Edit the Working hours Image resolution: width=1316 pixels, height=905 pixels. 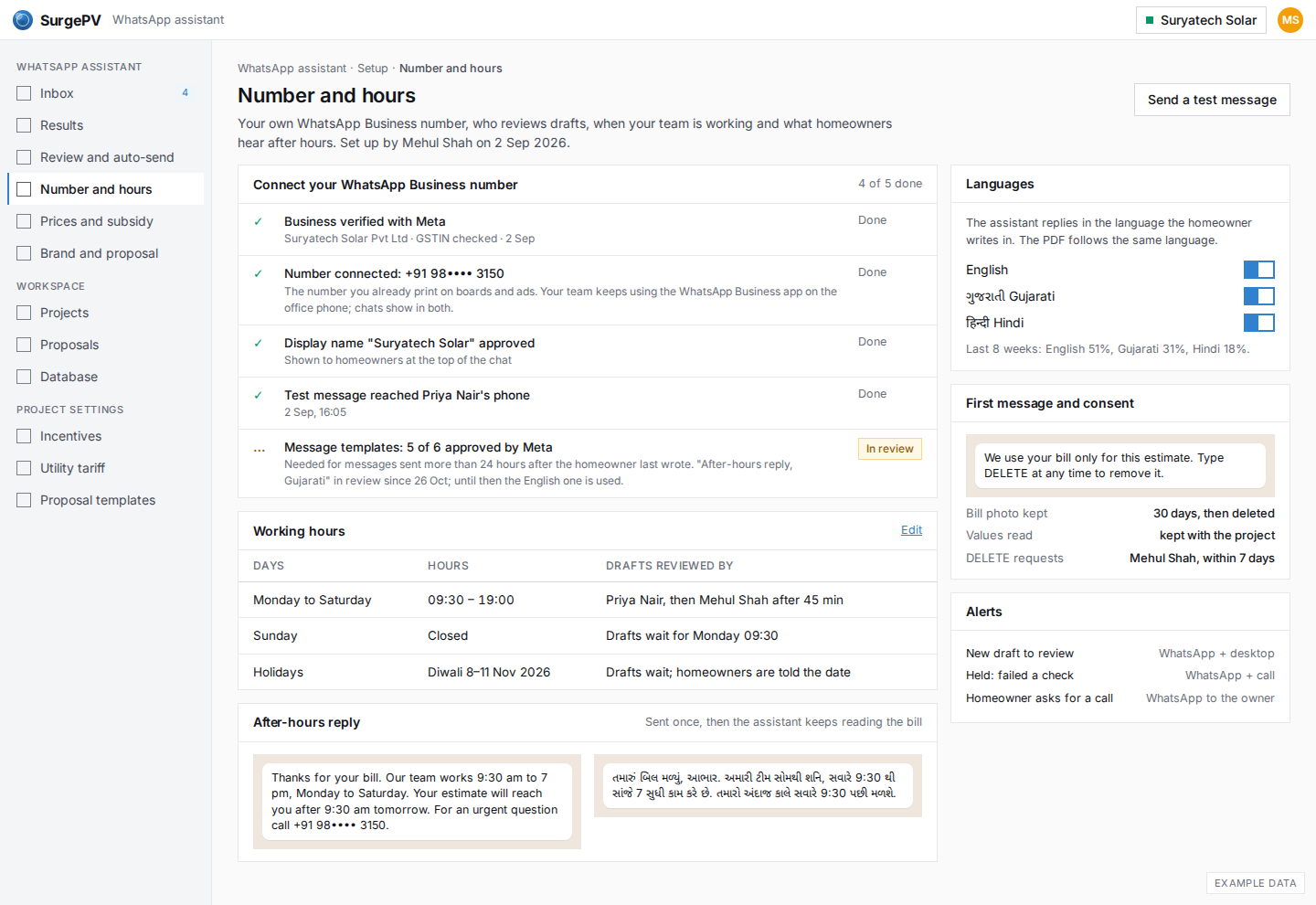point(911,530)
